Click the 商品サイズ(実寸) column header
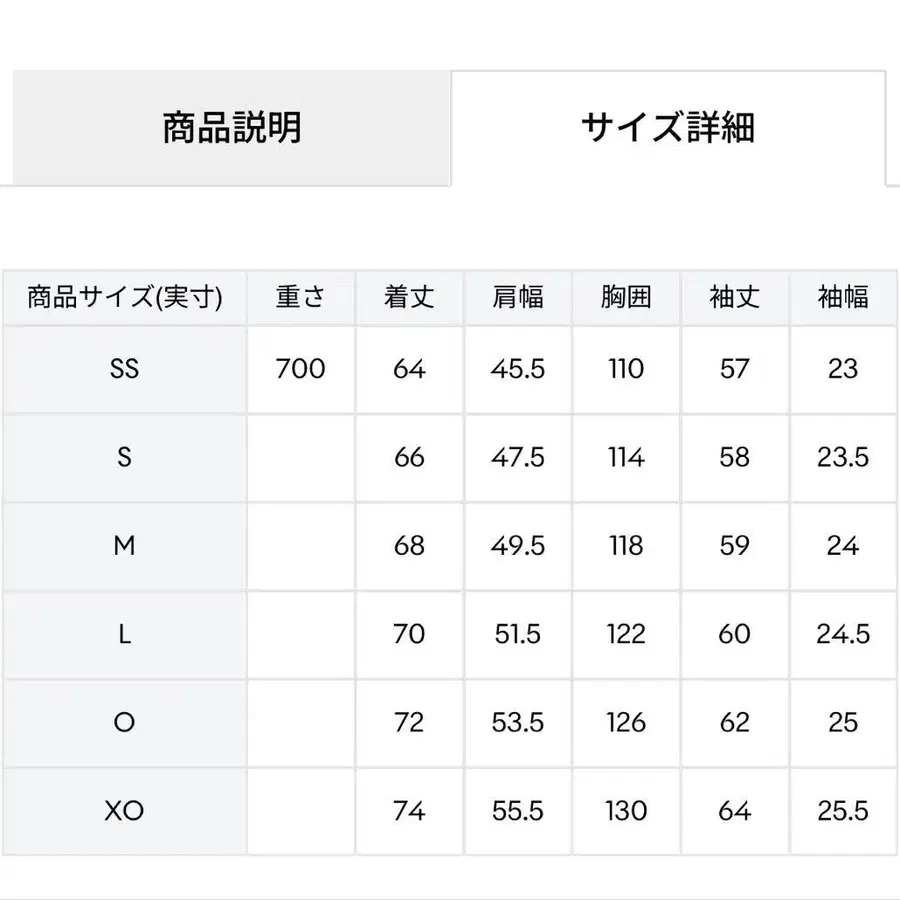The image size is (900, 900). coord(124,297)
